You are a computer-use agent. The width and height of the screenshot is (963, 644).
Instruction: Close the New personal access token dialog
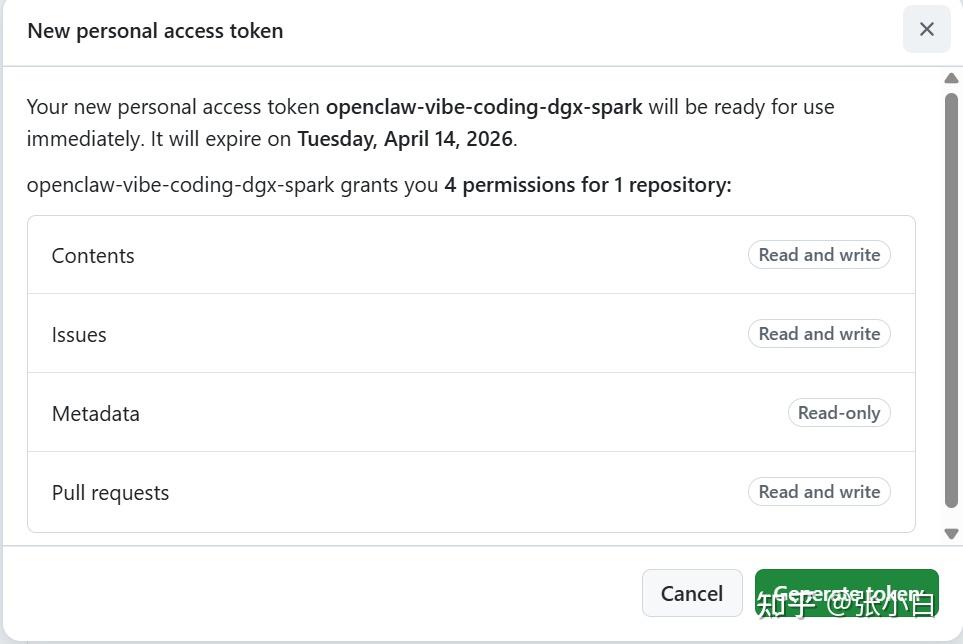tap(926, 29)
